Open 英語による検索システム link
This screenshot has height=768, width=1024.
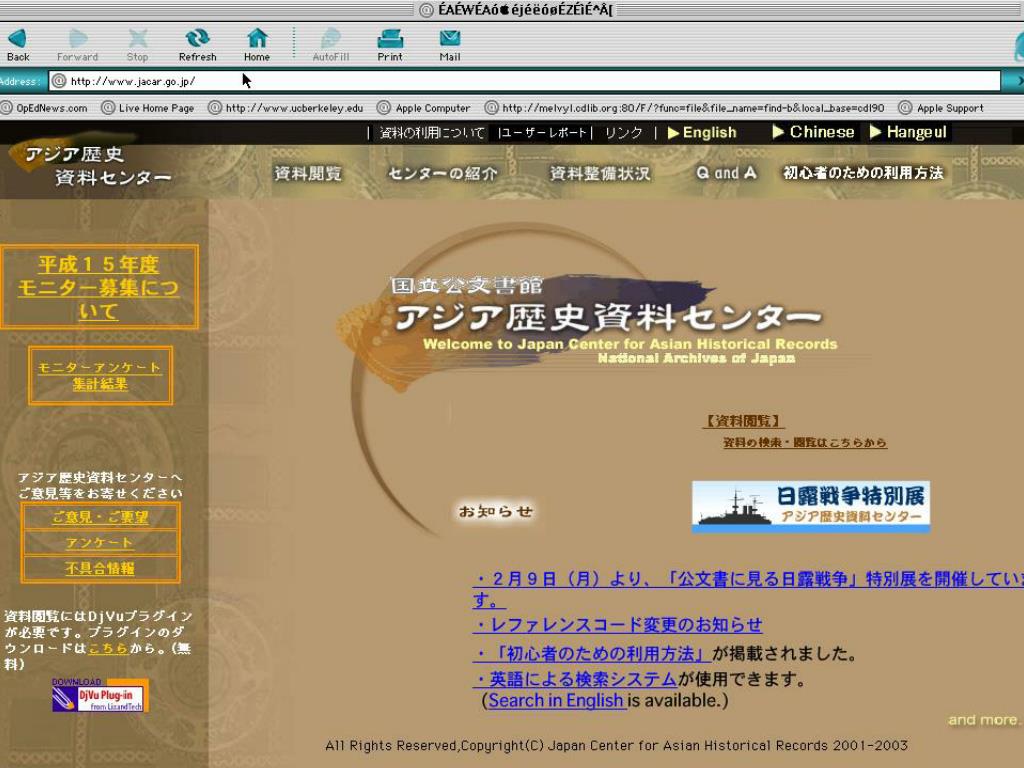[575, 679]
